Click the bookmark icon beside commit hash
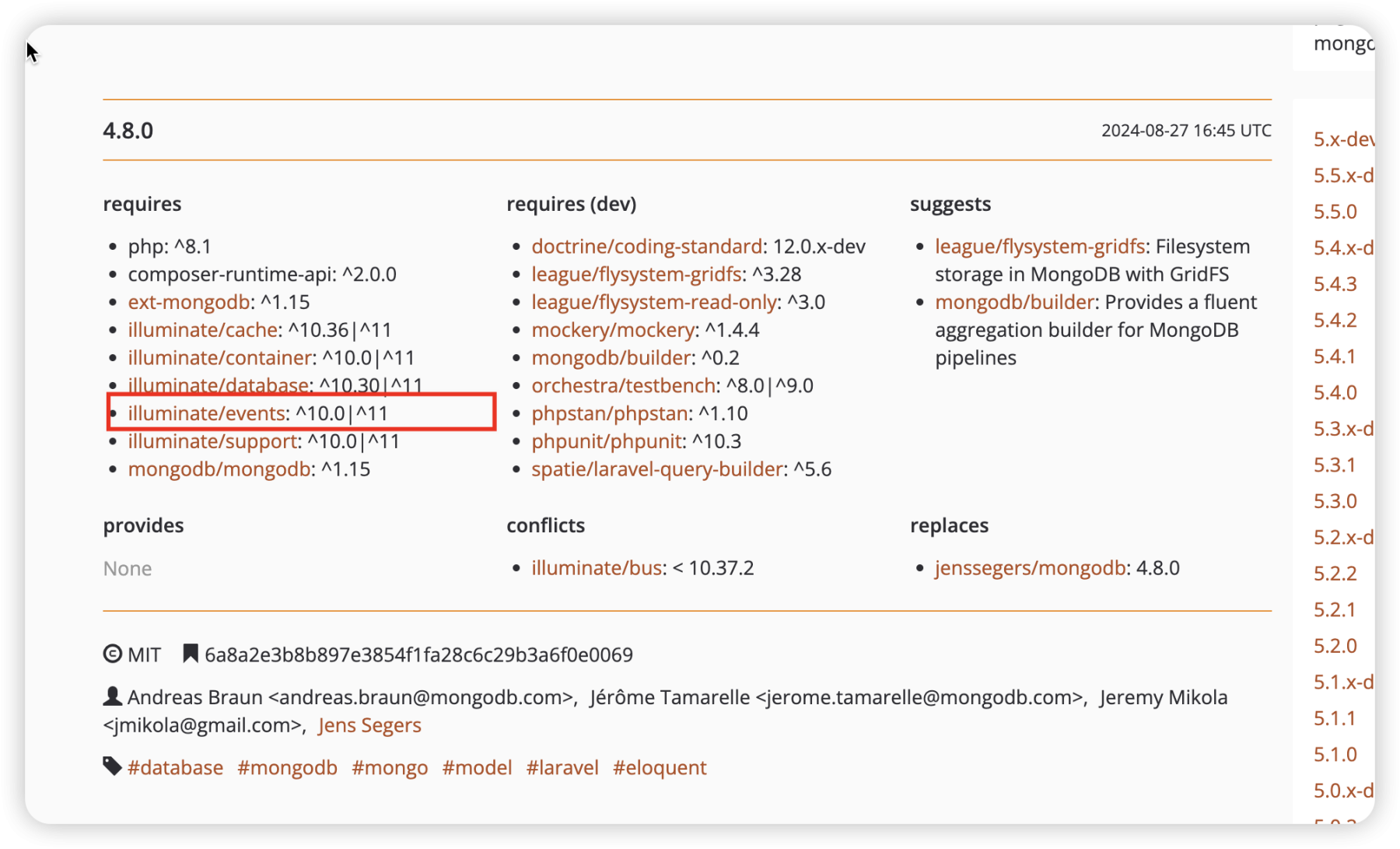Image resolution: width=1400 pixels, height=849 pixels. [190, 654]
